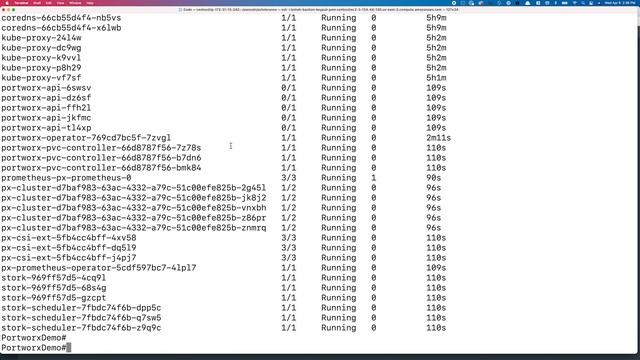
Task: Click the 3/3 ready value of prometheus-px-prometheus-0
Action: click(289, 178)
